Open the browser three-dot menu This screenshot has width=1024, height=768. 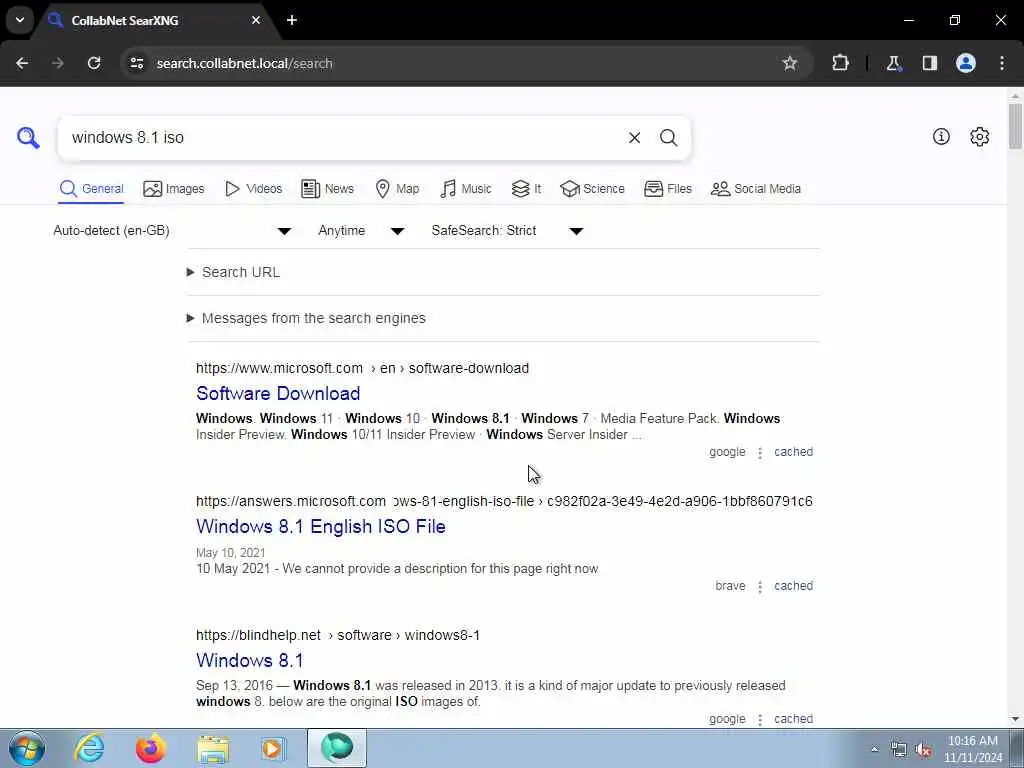[1002, 63]
